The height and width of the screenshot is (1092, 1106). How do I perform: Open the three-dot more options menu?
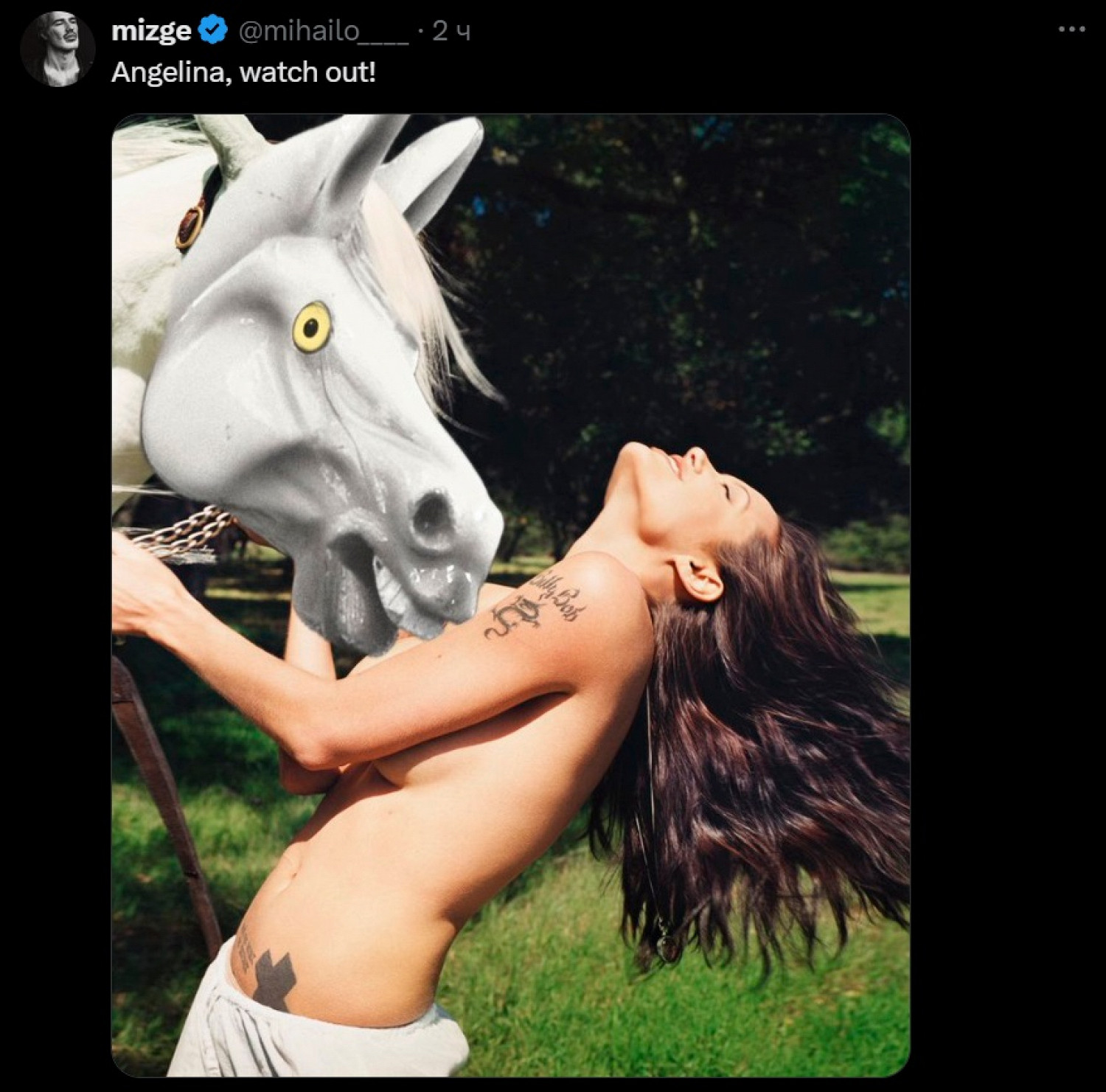click(1071, 30)
